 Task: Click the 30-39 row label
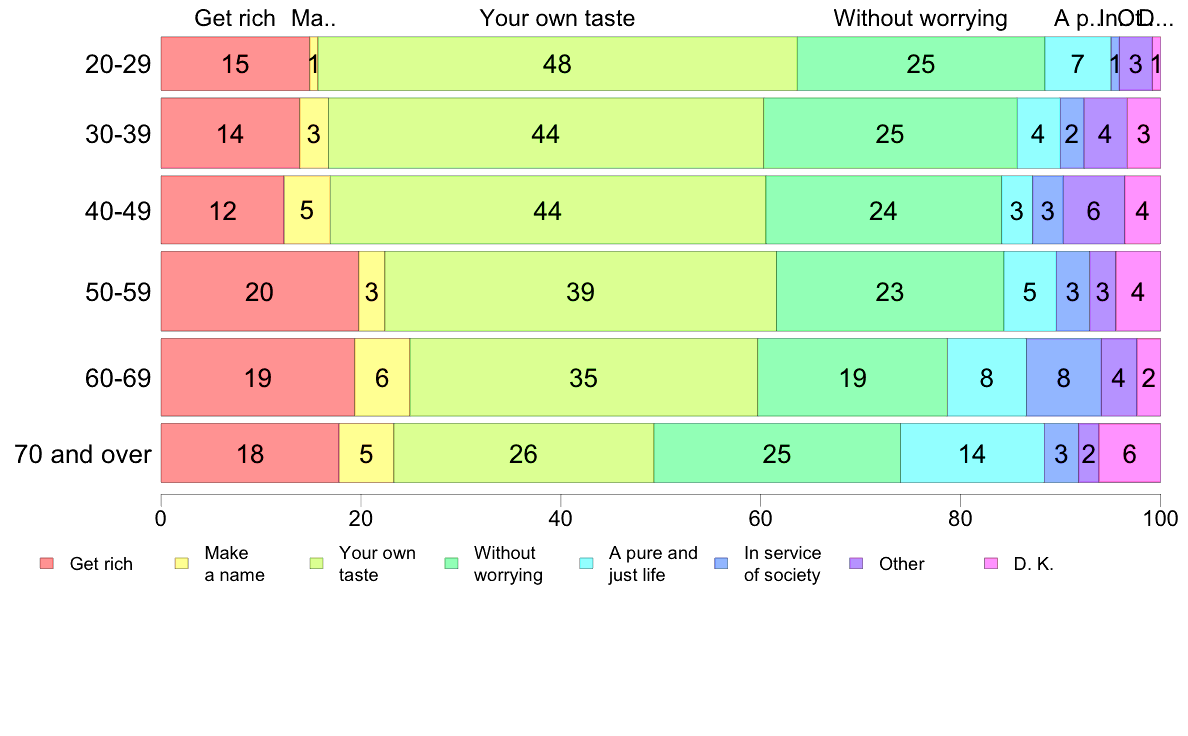(118, 134)
